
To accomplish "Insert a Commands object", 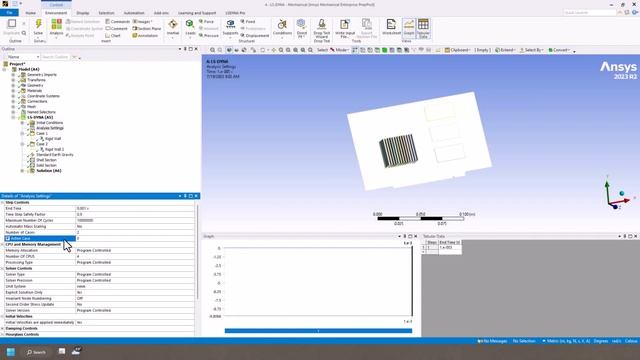I will pyautogui.click(x=118, y=22).
